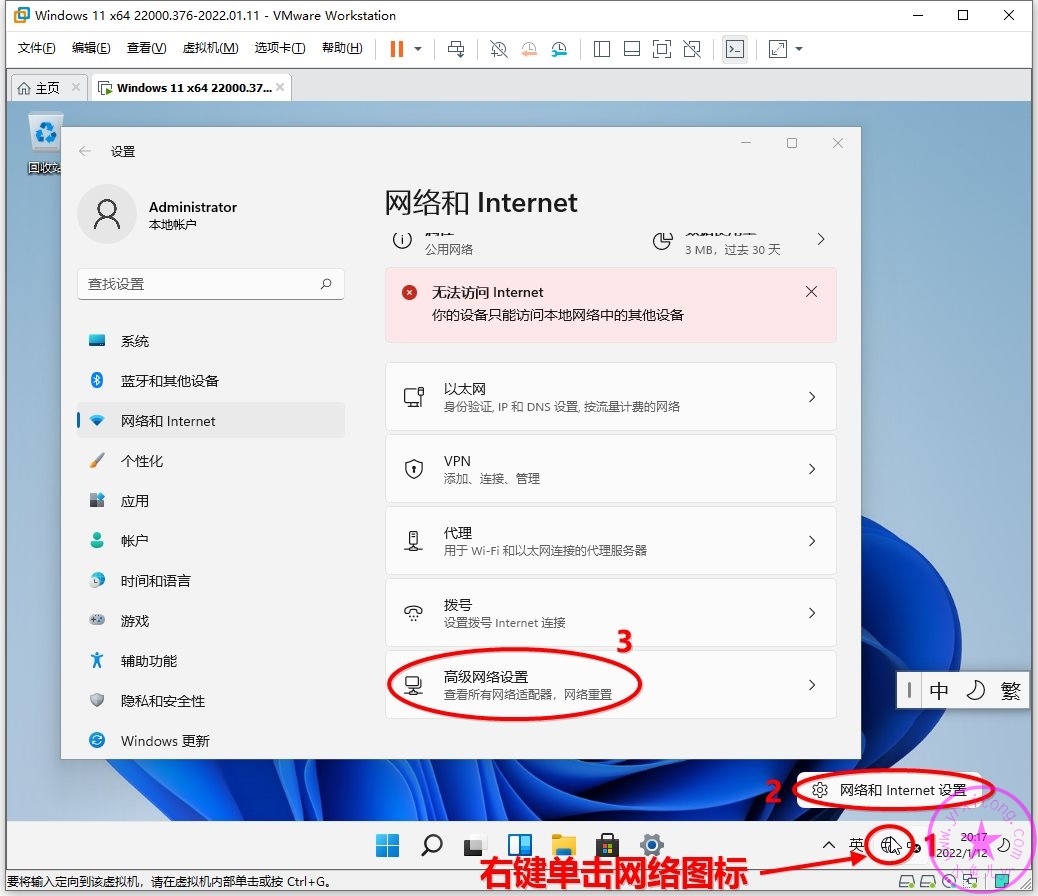Show or hide the VMware library sidebar
The image size is (1038, 896).
602,48
